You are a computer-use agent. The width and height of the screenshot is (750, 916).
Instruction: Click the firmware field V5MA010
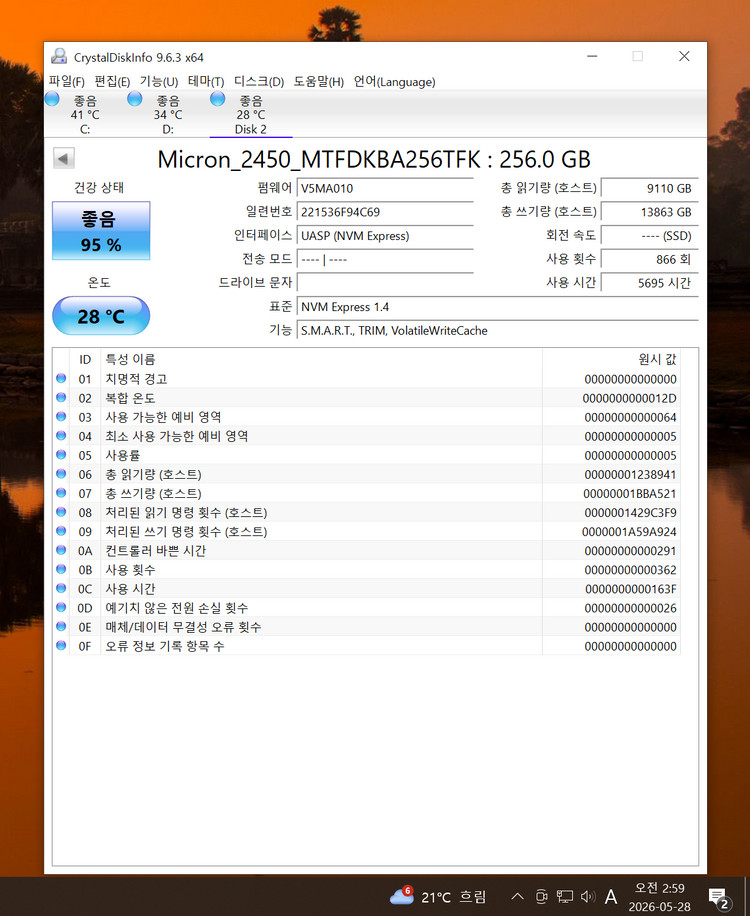click(385, 188)
